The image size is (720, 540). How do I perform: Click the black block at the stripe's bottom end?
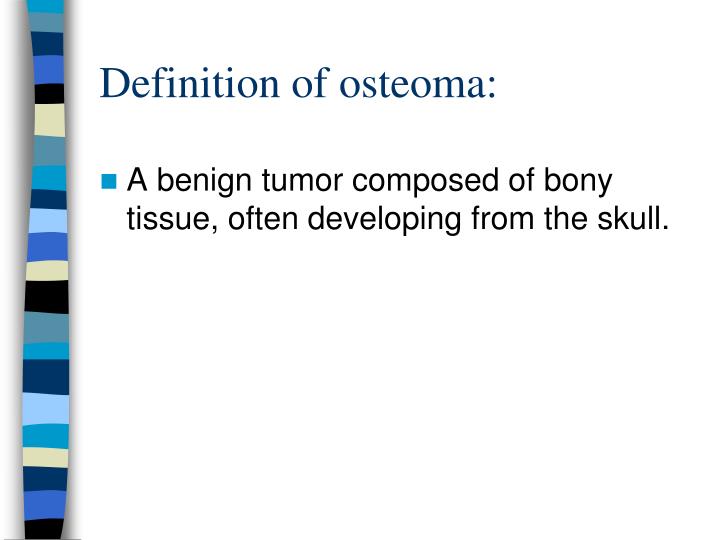tap(43, 529)
